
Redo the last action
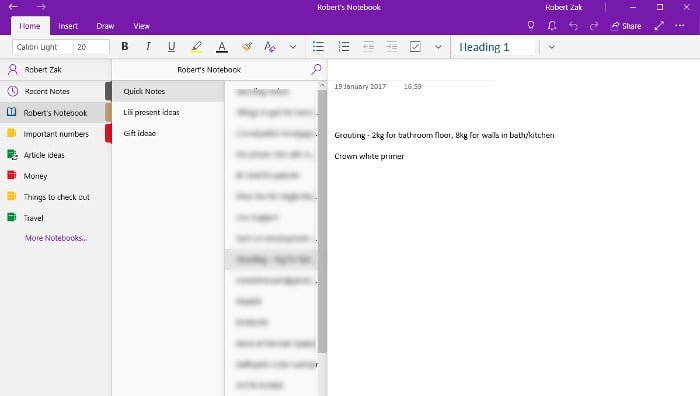pos(594,26)
